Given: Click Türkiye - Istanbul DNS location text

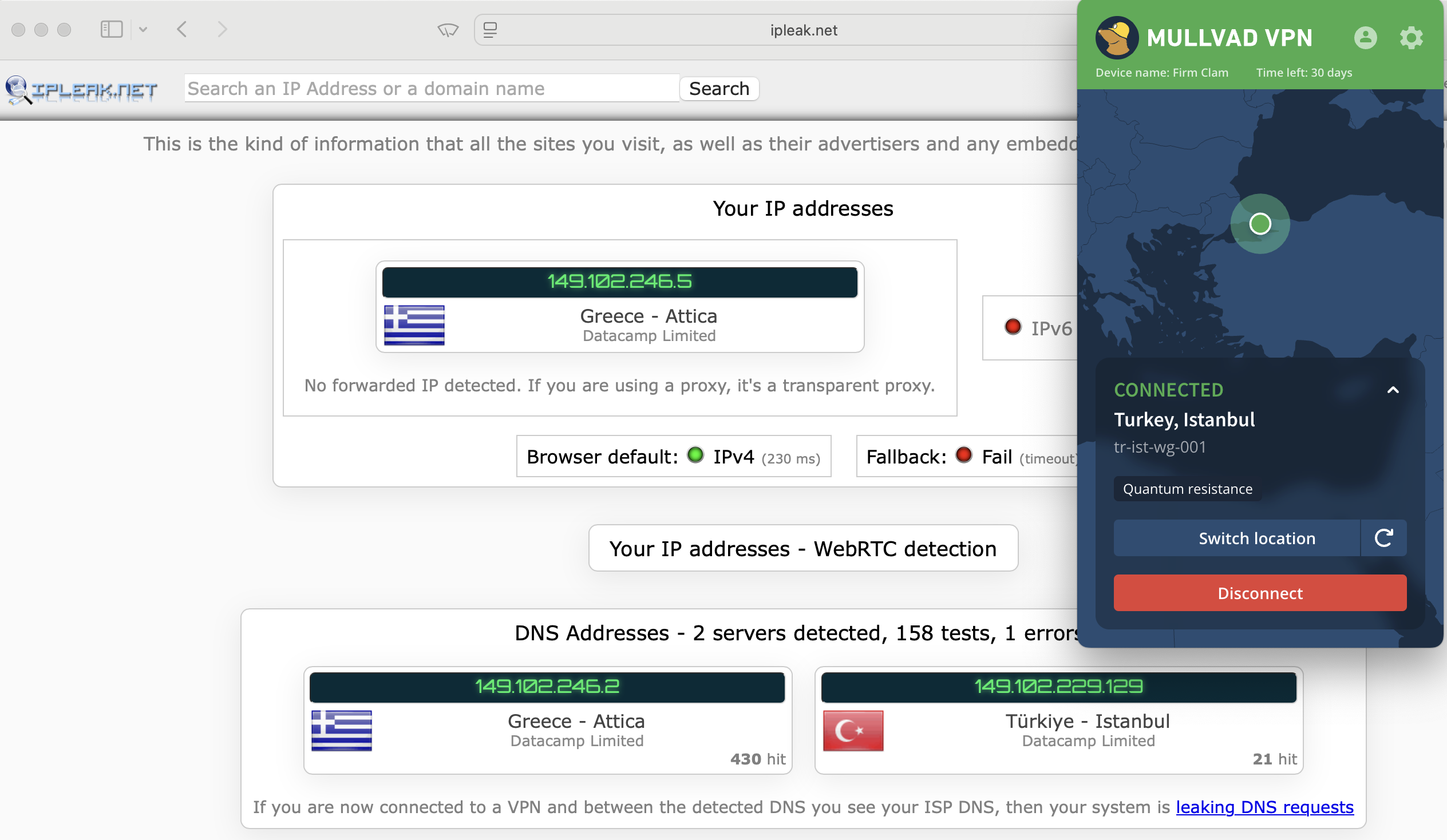Looking at the screenshot, I should pos(1088,721).
